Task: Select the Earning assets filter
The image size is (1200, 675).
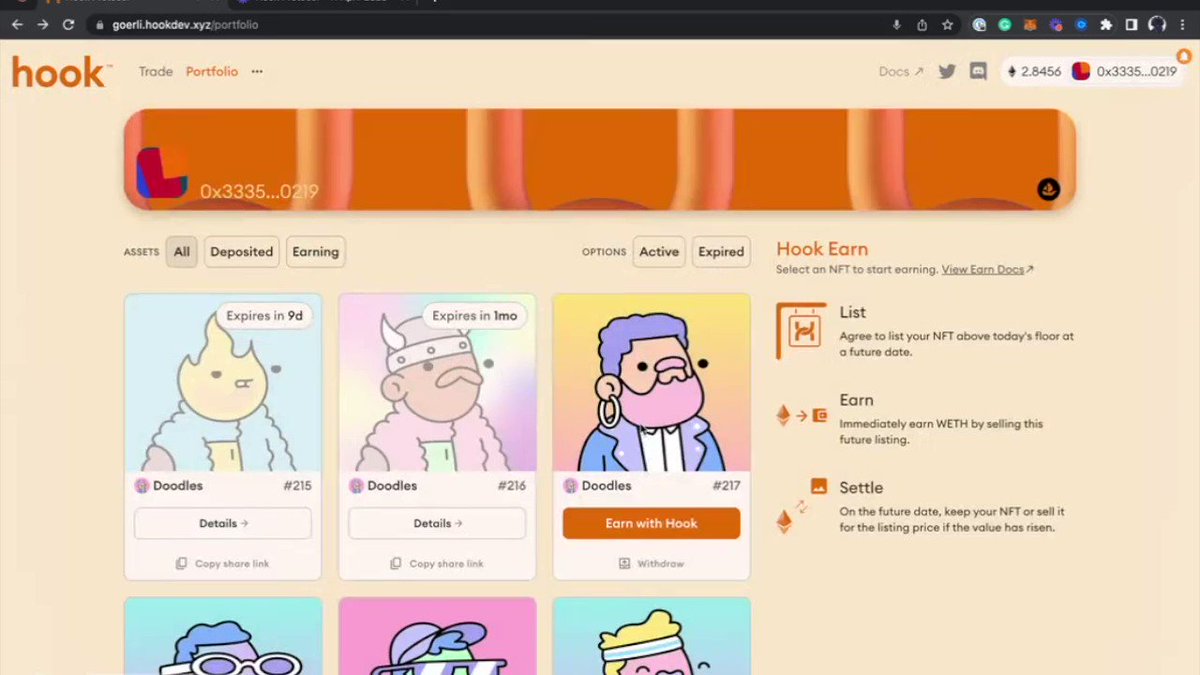Action: (316, 252)
